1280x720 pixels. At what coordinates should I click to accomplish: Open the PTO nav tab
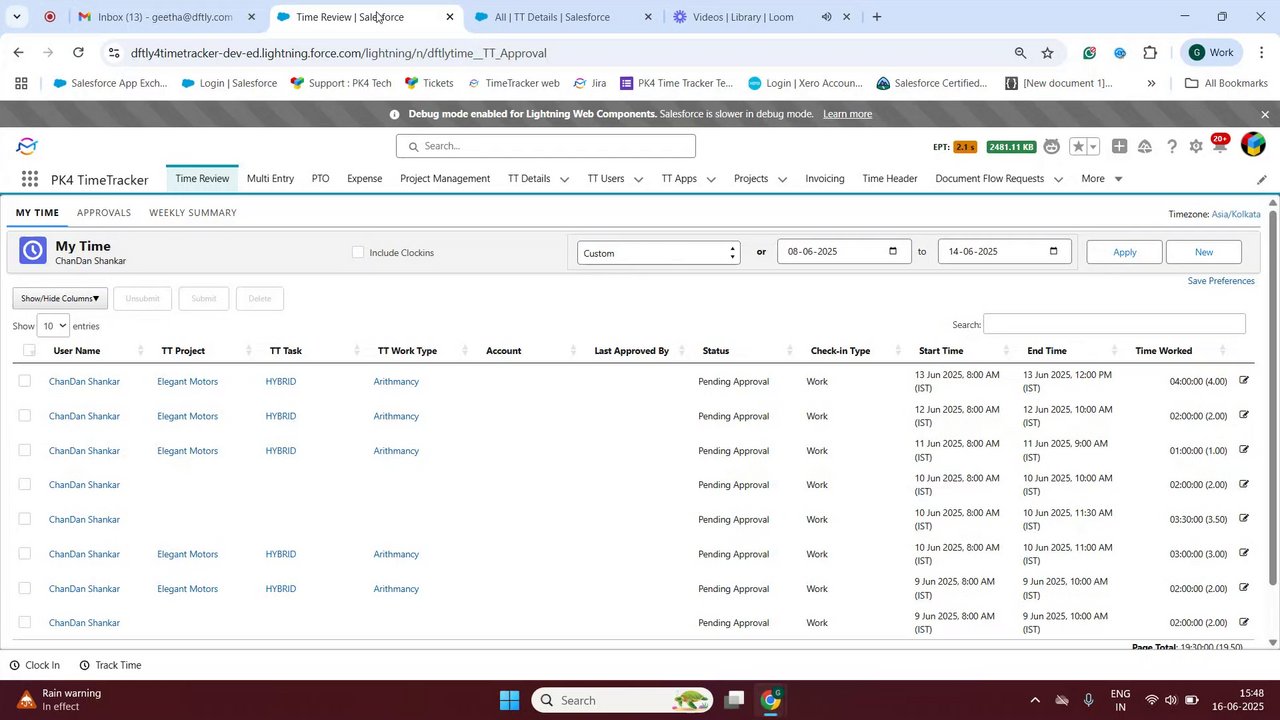point(320,179)
